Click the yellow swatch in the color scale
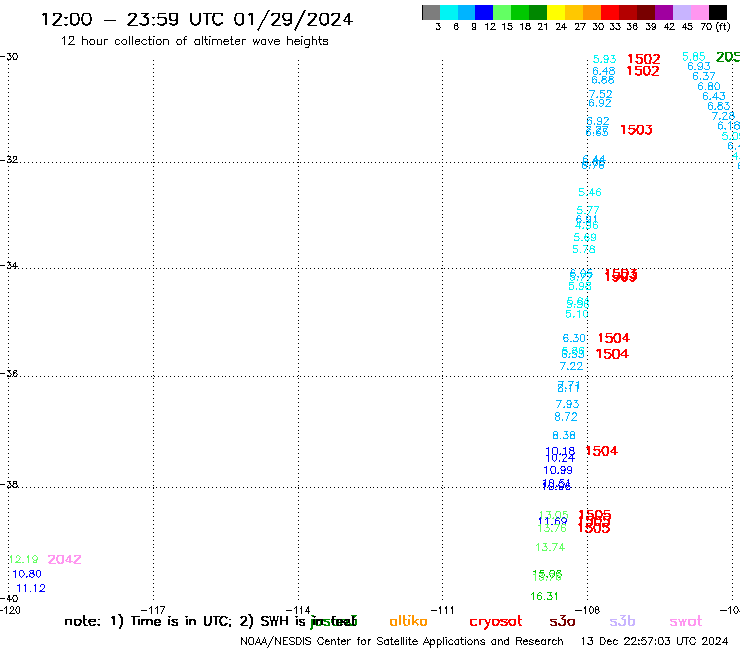This screenshot has width=740, height=650. [556, 12]
